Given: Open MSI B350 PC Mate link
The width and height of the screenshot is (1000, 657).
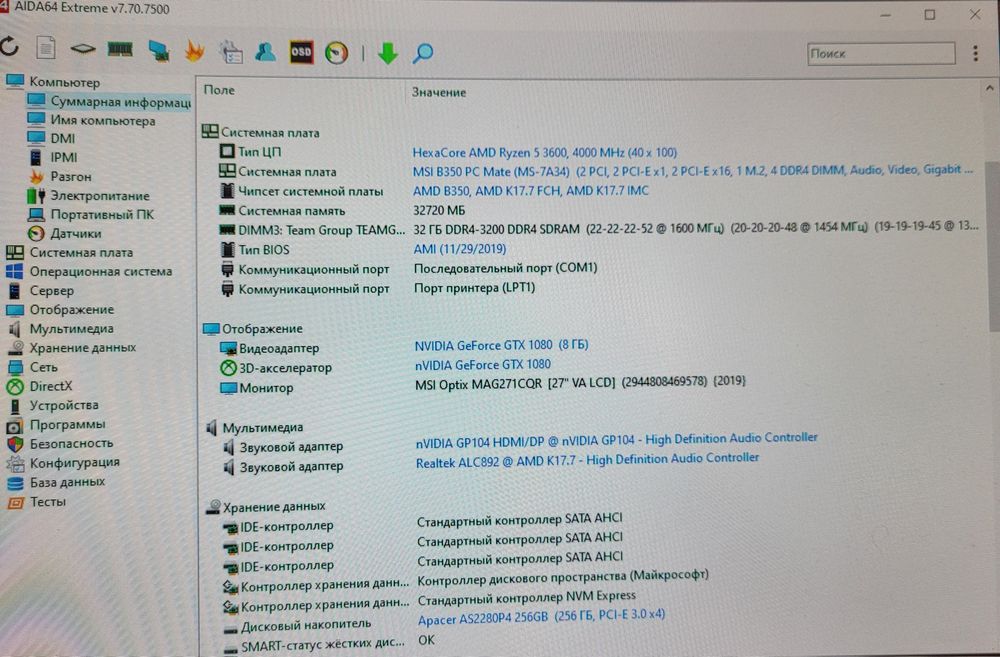Looking at the screenshot, I should coord(693,170).
